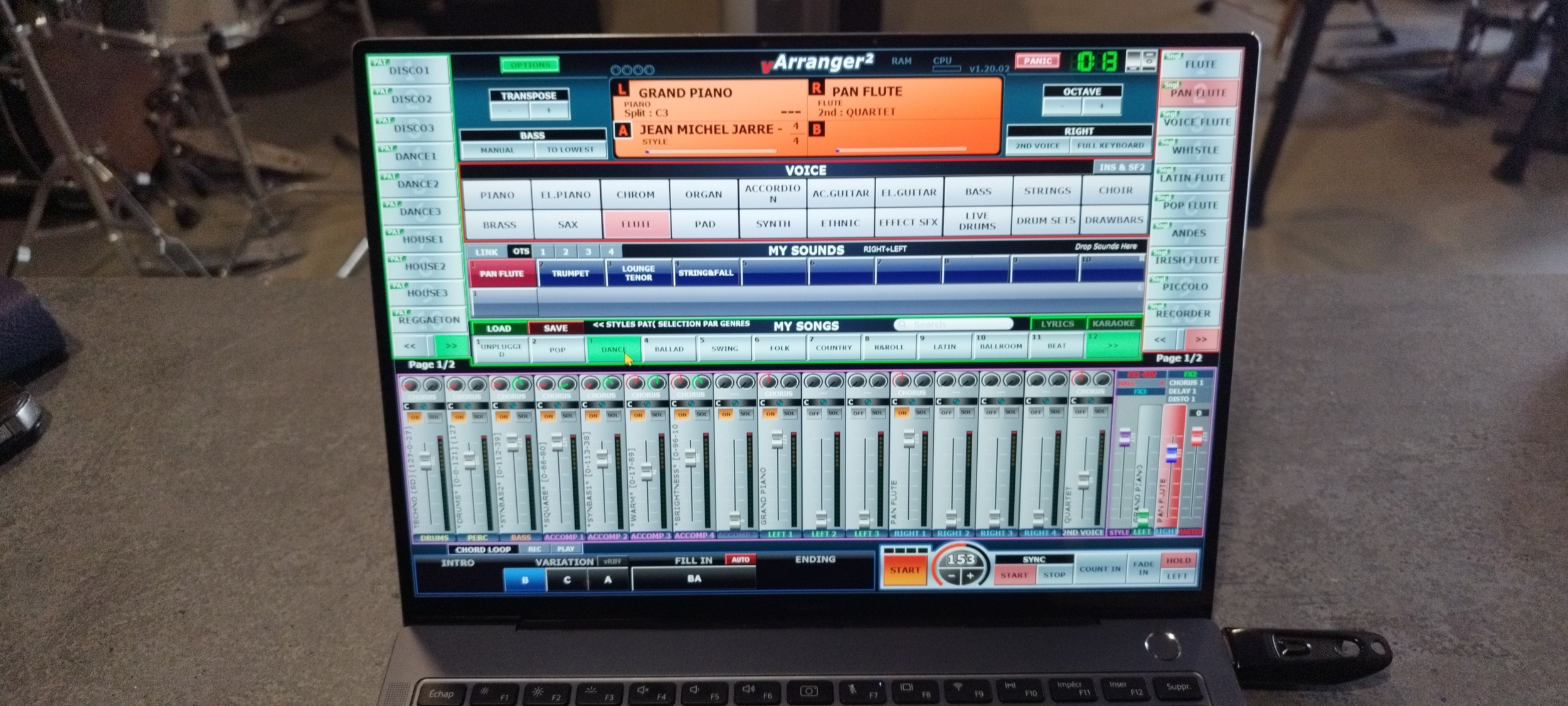Toggle RIGHT 1 channel ON button
1568x706 pixels.
pos(902,413)
